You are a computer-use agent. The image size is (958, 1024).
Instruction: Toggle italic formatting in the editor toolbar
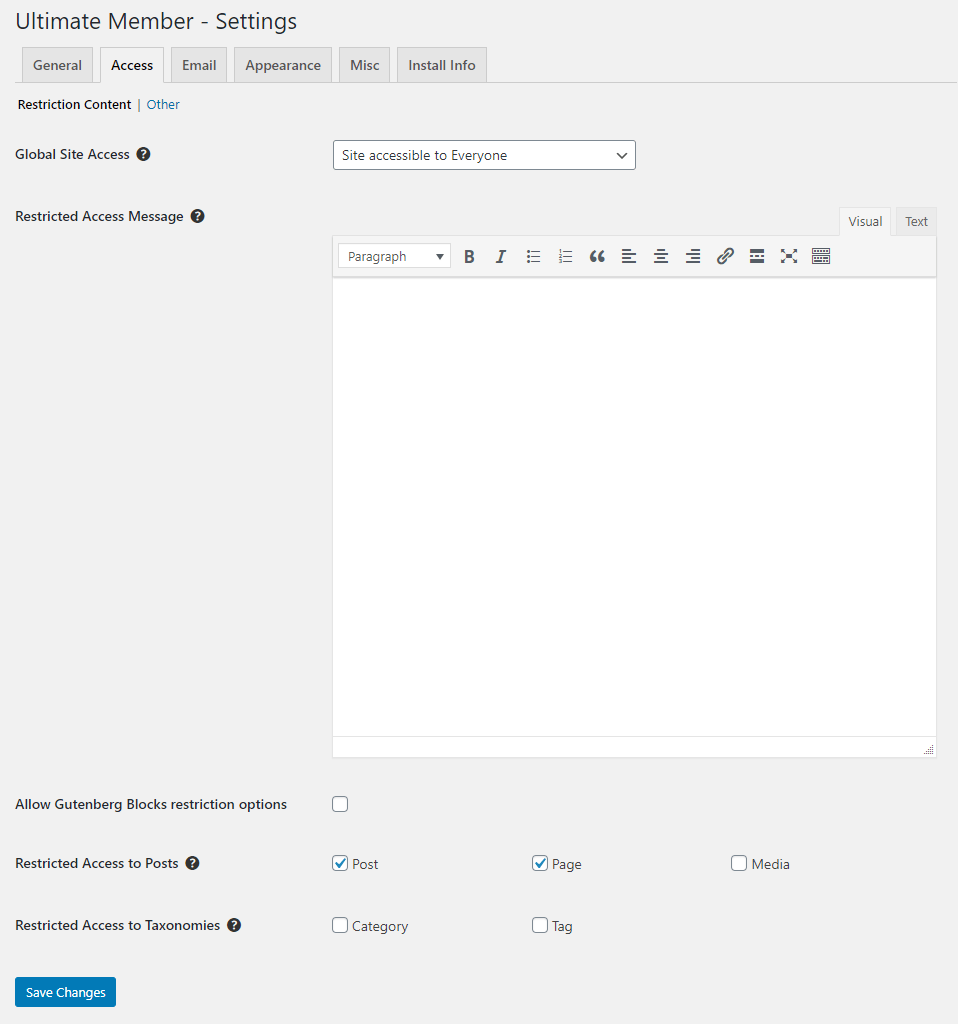click(x=501, y=257)
